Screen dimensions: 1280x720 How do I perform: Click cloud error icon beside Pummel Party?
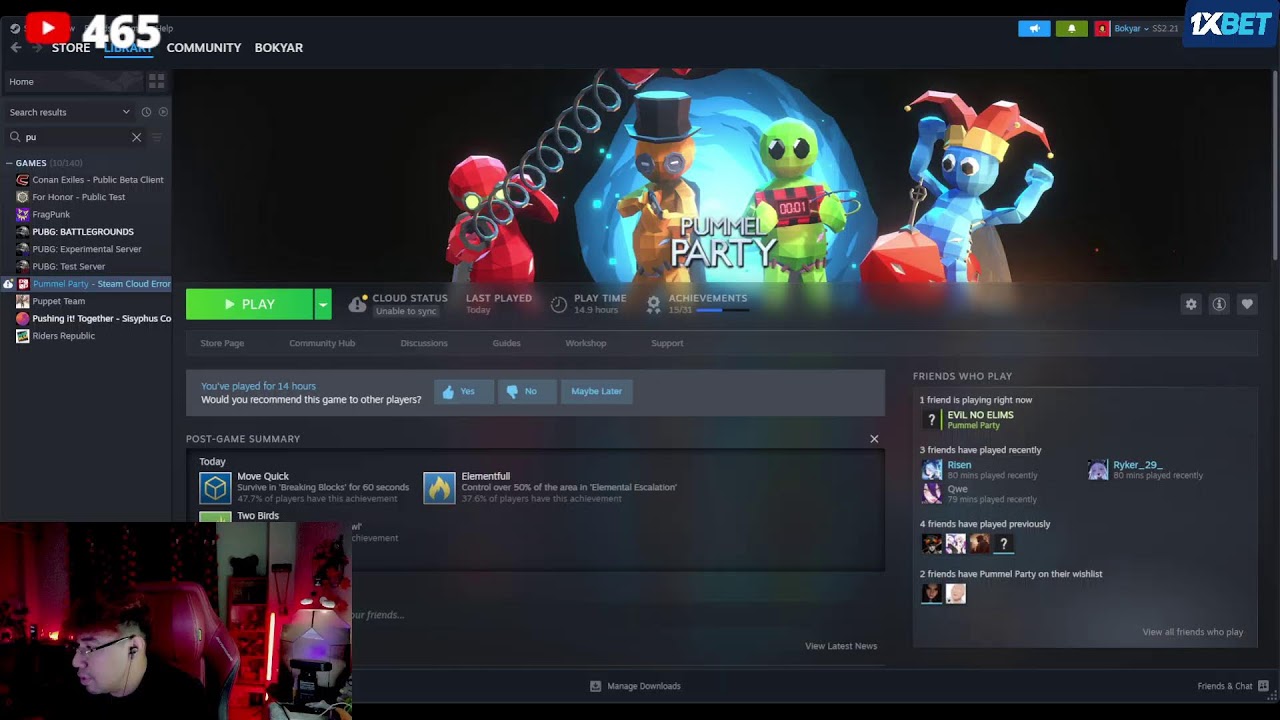(8, 284)
